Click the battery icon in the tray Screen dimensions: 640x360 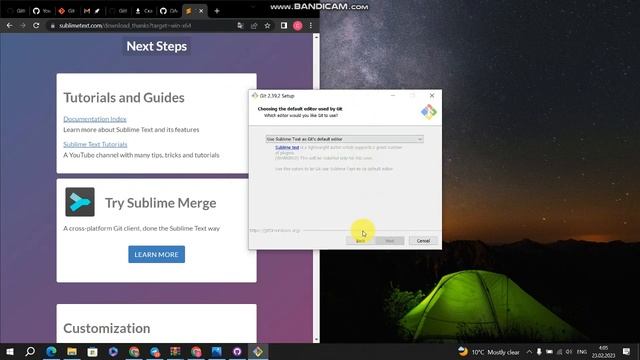click(549, 352)
